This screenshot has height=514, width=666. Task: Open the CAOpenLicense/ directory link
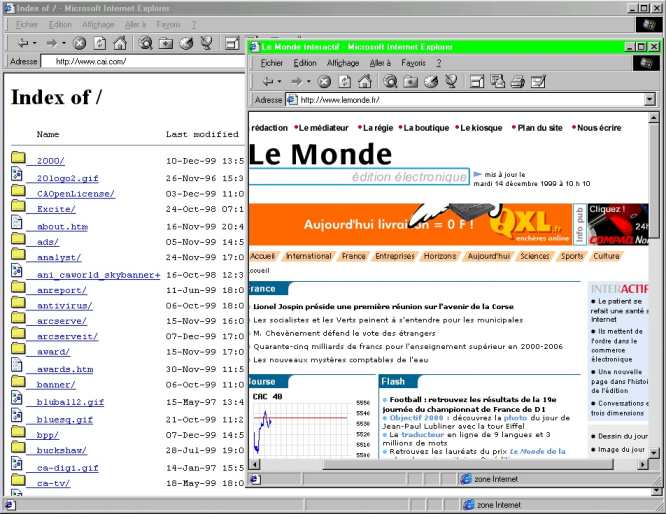pos(76,194)
